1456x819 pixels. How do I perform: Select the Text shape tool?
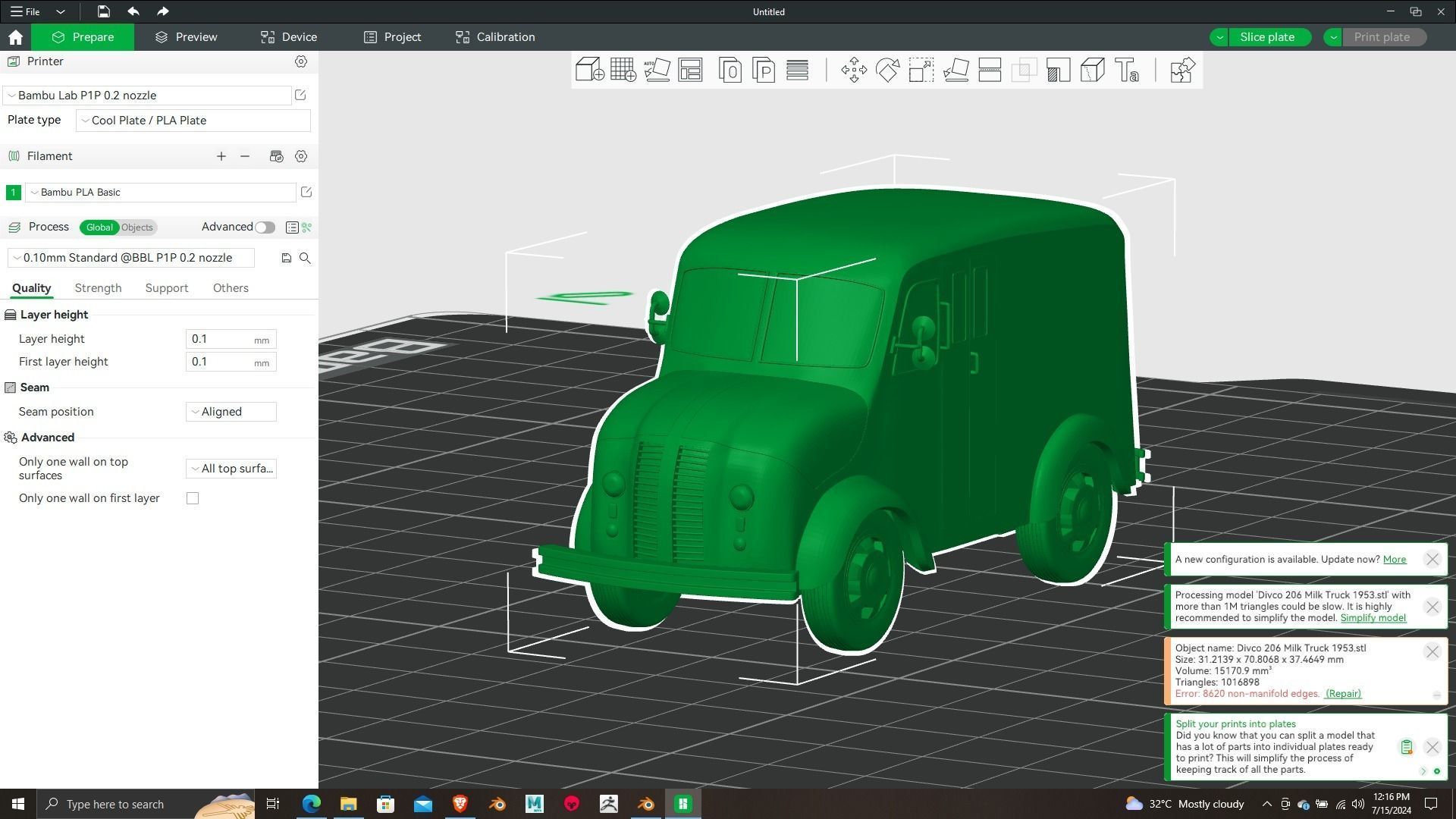[1127, 70]
